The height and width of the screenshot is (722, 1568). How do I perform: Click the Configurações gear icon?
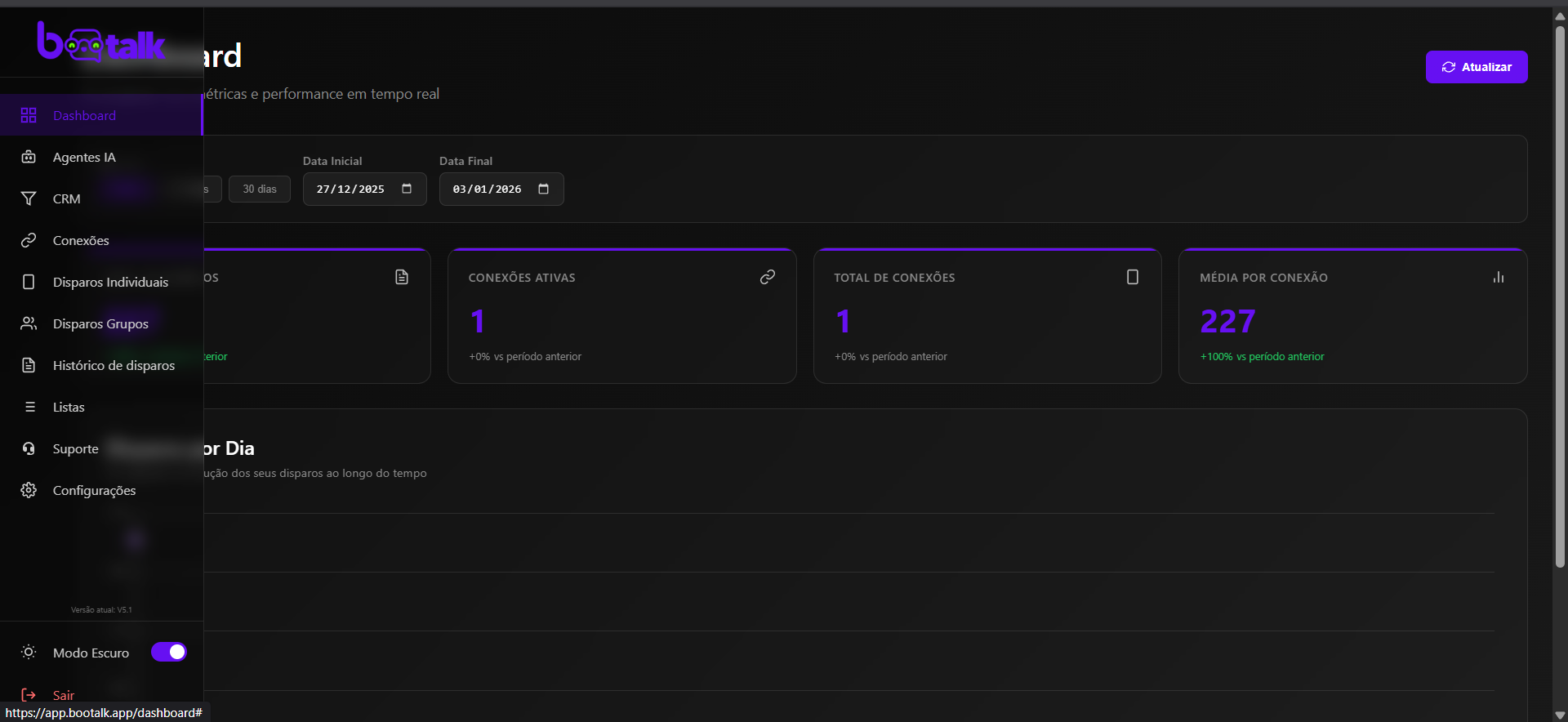[29, 490]
